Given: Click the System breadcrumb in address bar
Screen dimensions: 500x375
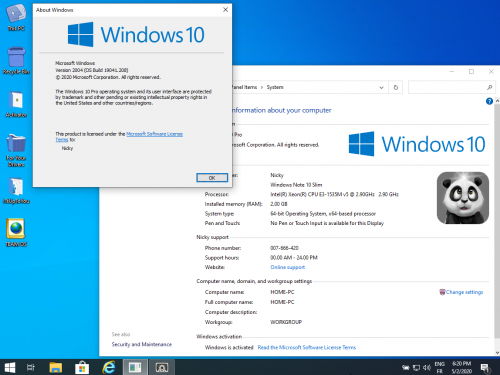Looking at the screenshot, I should pyautogui.click(x=275, y=87).
